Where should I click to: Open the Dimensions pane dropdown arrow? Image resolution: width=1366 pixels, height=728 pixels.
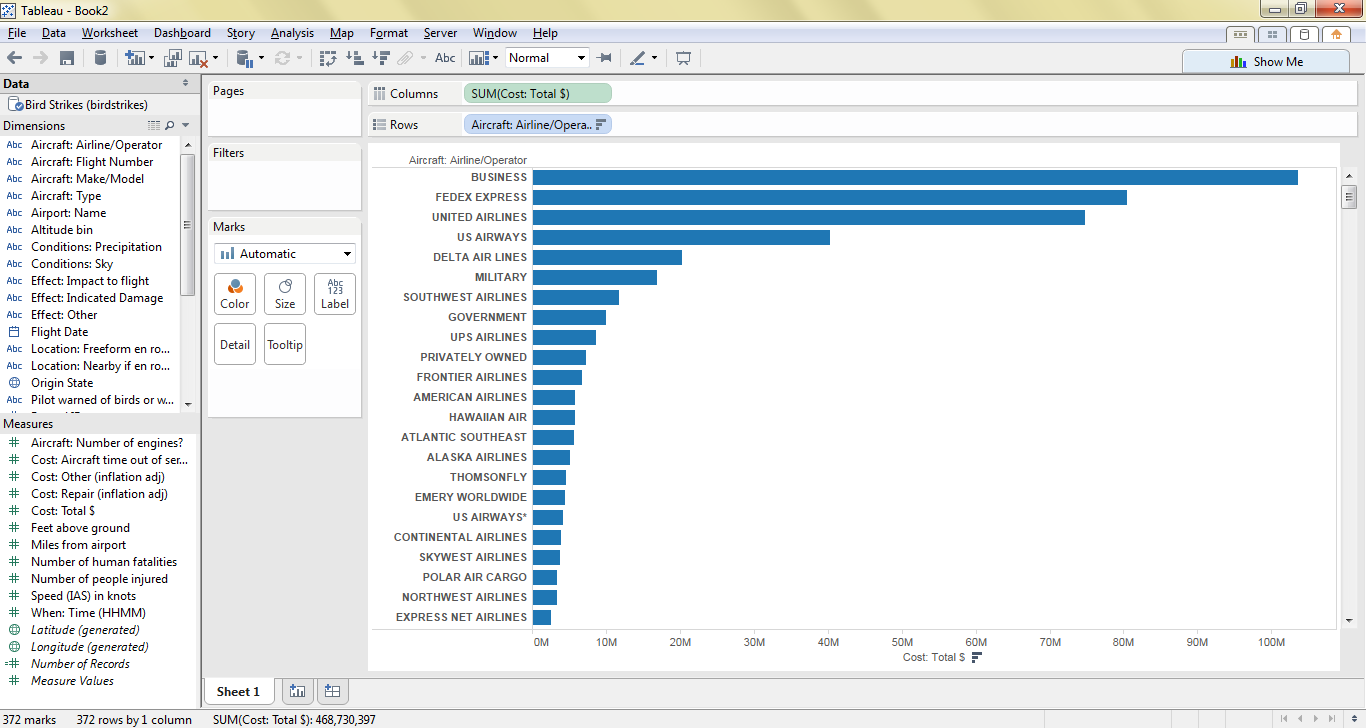(185, 126)
